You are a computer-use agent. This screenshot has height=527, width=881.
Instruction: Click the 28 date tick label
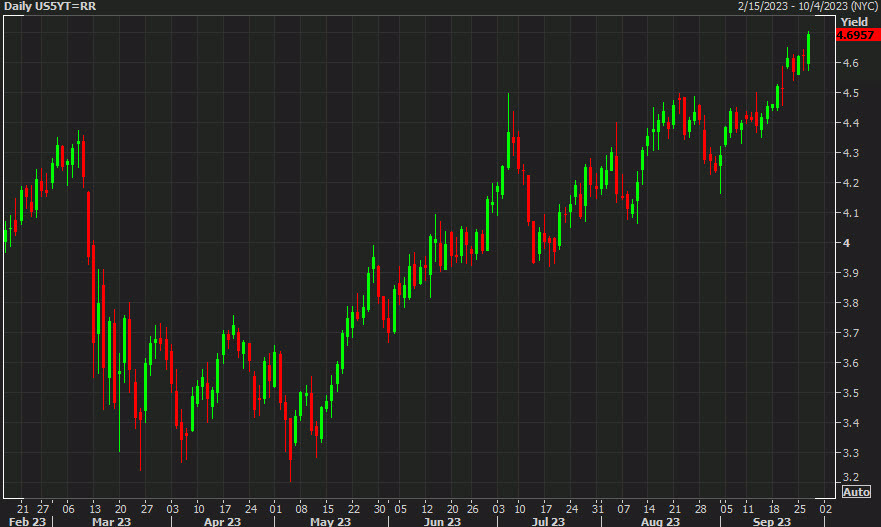point(700,509)
